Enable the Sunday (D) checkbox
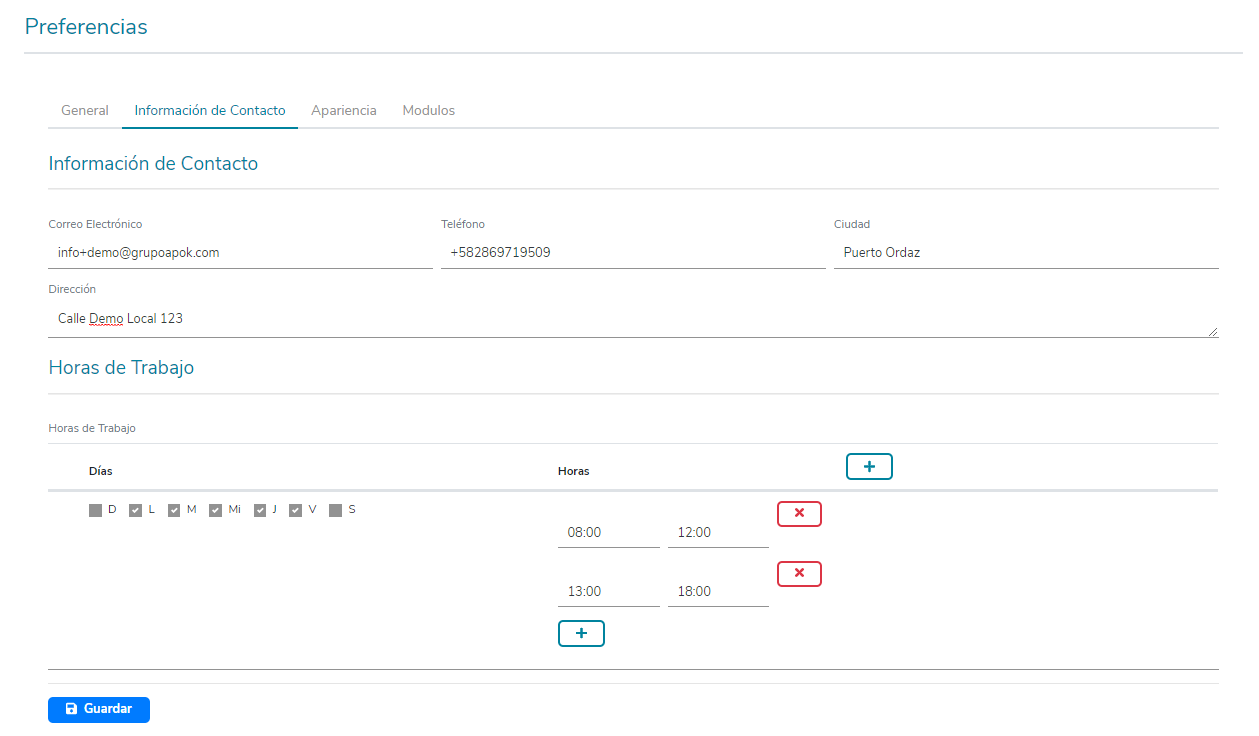This screenshot has width=1259, height=736. click(x=96, y=510)
